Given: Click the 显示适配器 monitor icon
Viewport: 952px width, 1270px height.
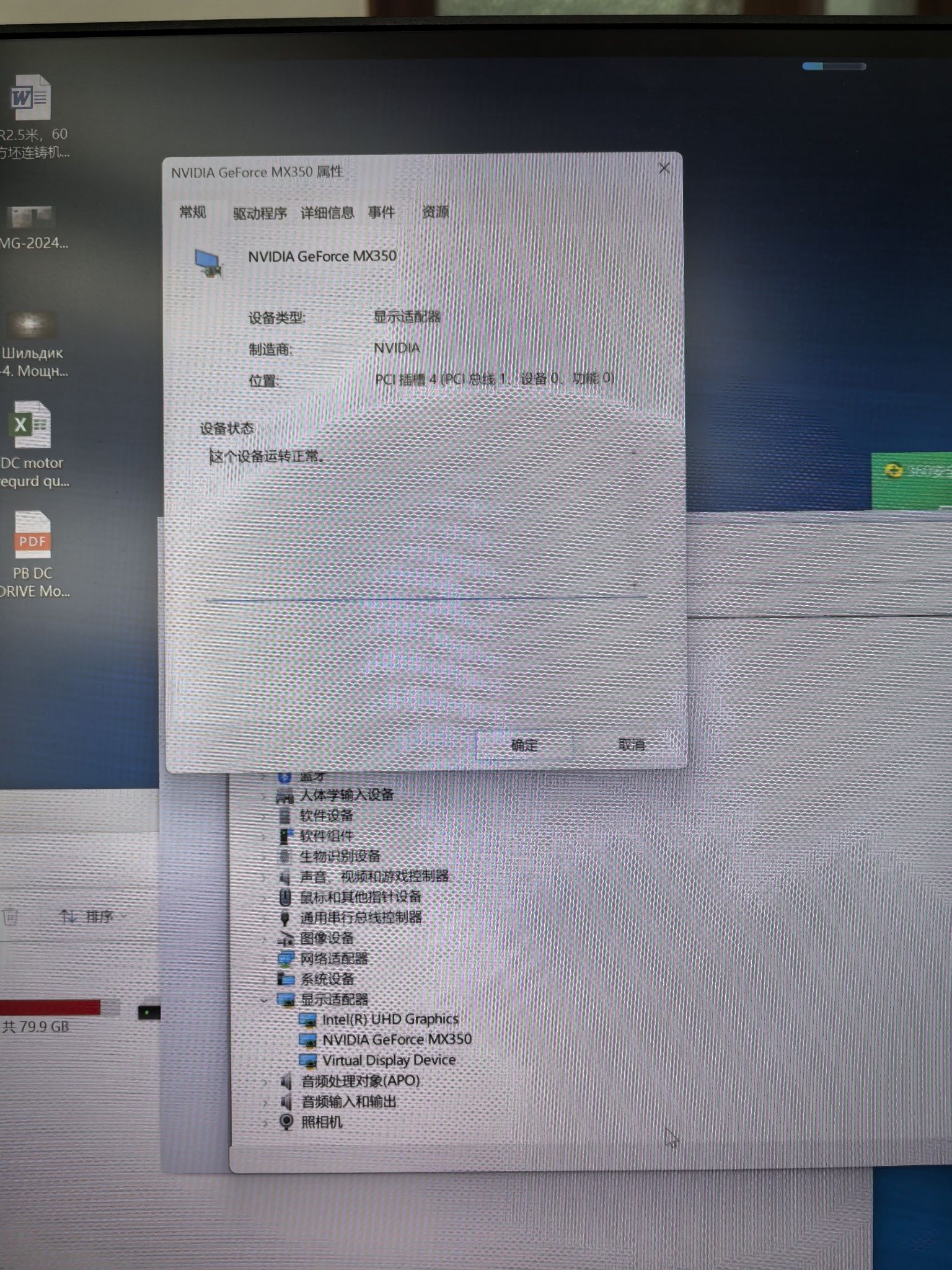Looking at the screenshot, I should [286, 1000].
